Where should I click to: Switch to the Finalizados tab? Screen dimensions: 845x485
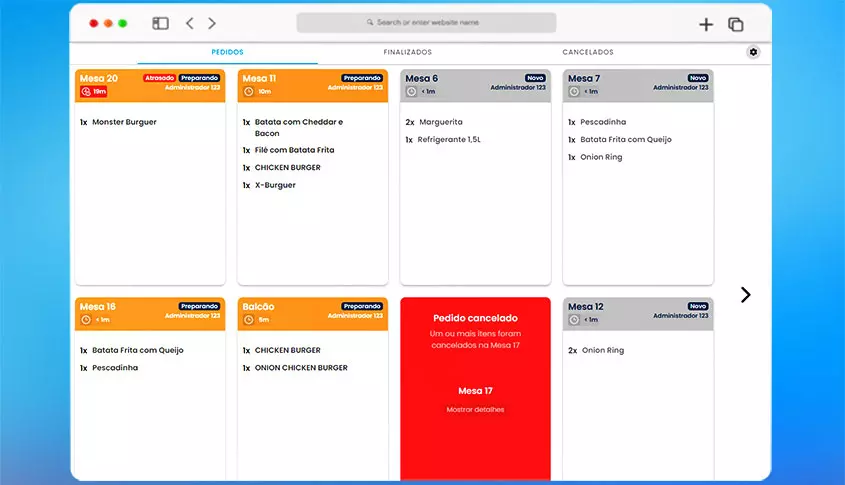click(x=407, y=52)
